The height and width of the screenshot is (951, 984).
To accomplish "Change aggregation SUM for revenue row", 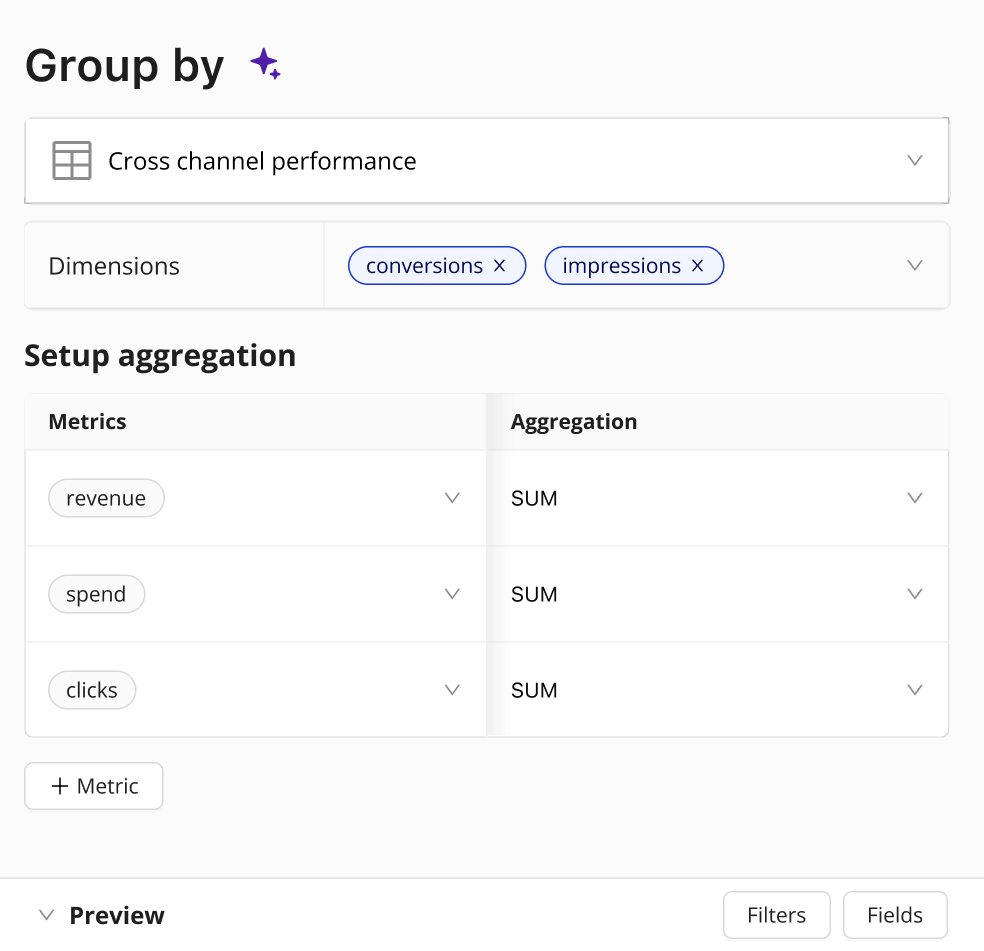I will pyautogui.click(x=914, y=498).
